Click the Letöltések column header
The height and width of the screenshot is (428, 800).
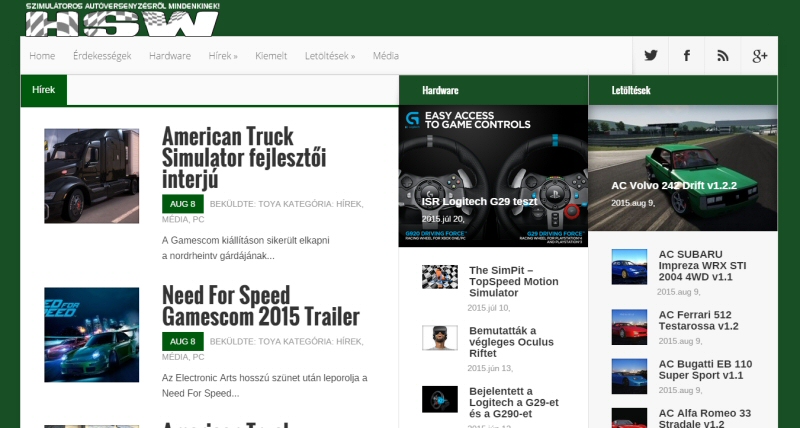[x=631, y=90]
